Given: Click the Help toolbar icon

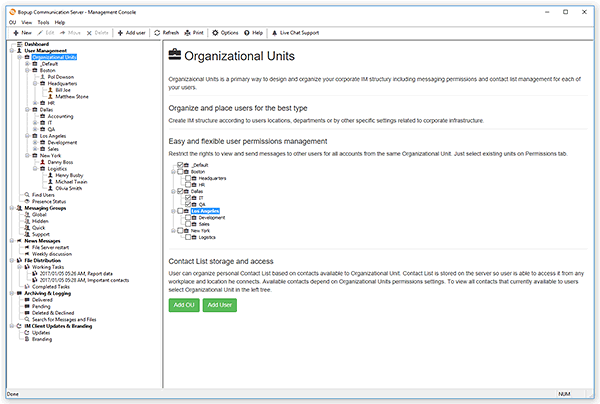Looking at the screenshot, I should (x=254, y=32).
